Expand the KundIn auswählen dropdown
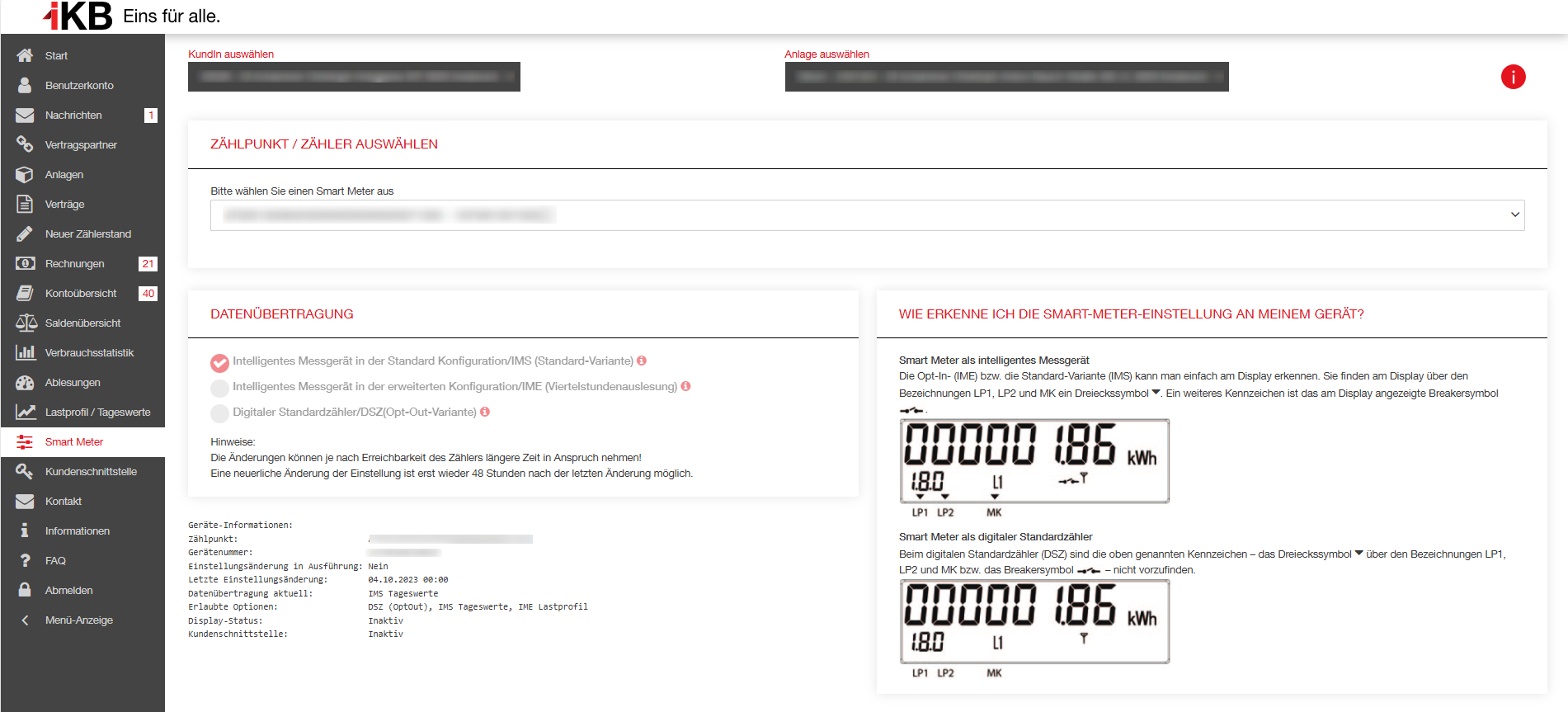This screenshot has height=712, width=1568. pos(354,77)
